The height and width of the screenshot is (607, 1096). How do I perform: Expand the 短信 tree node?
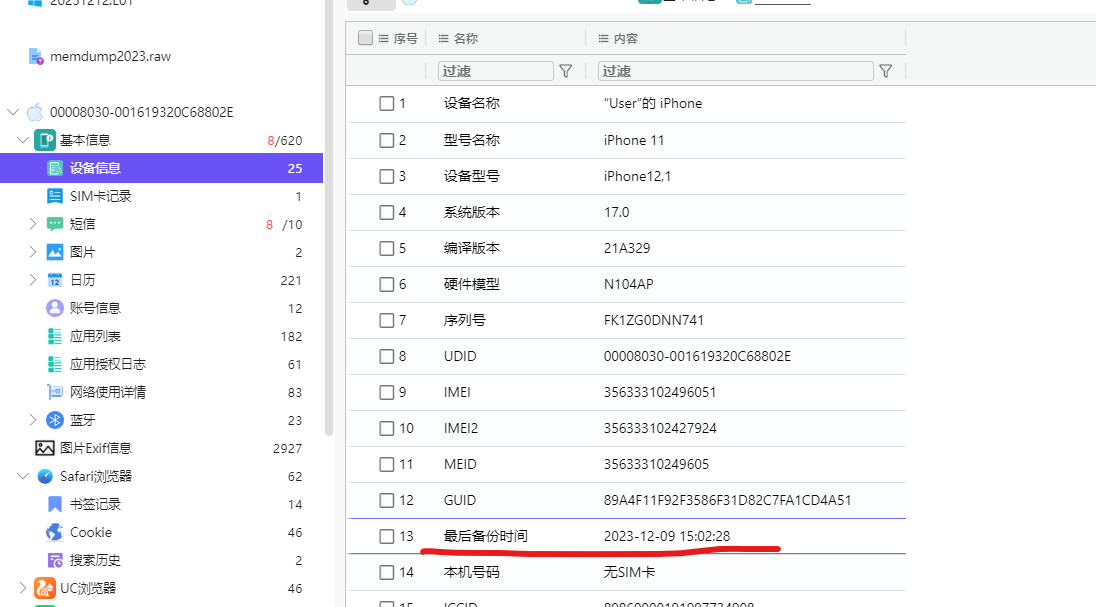32,224
